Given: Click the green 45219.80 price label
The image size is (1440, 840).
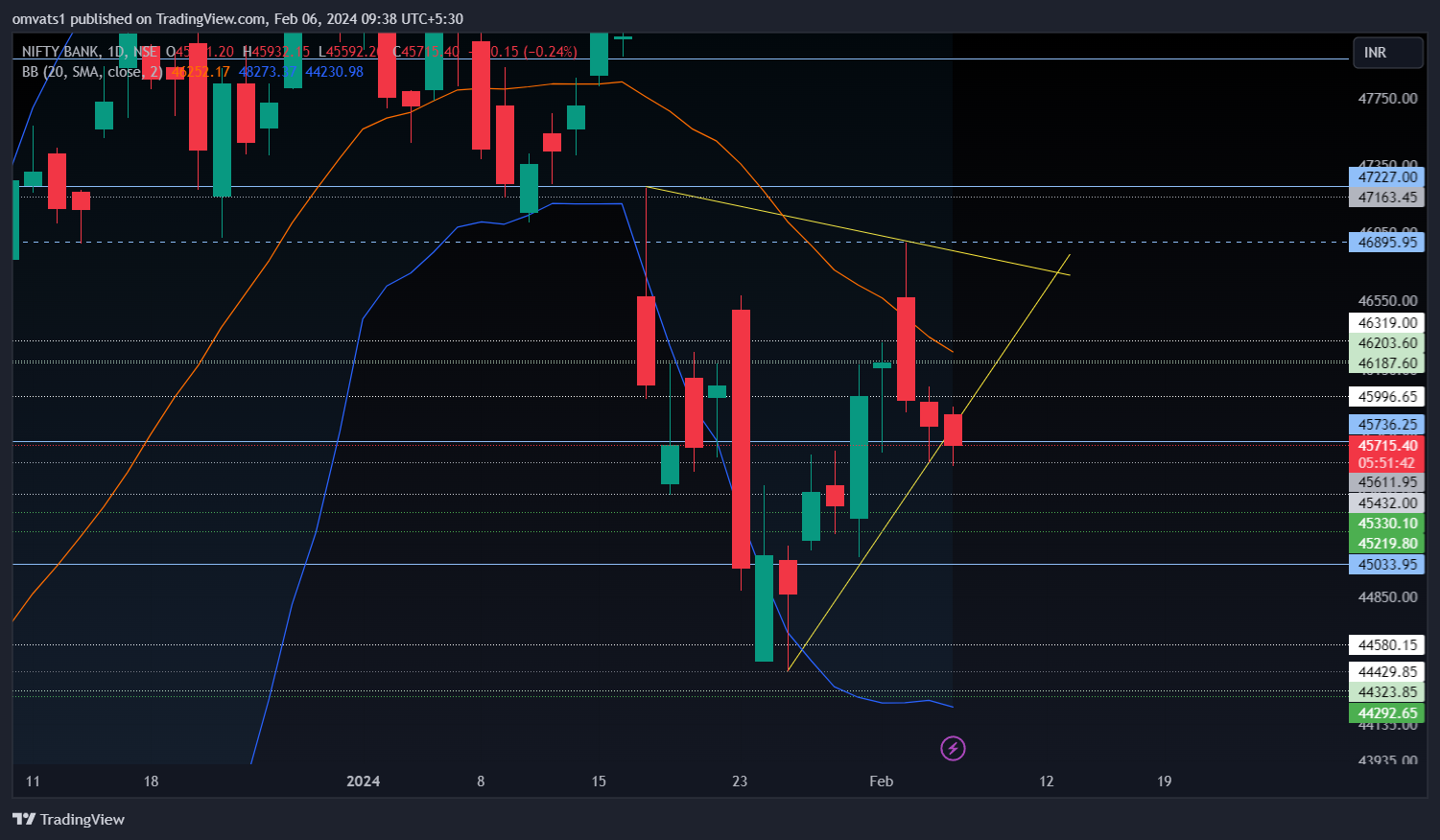Looking at the screenshot, I should tap(1386, 544).
